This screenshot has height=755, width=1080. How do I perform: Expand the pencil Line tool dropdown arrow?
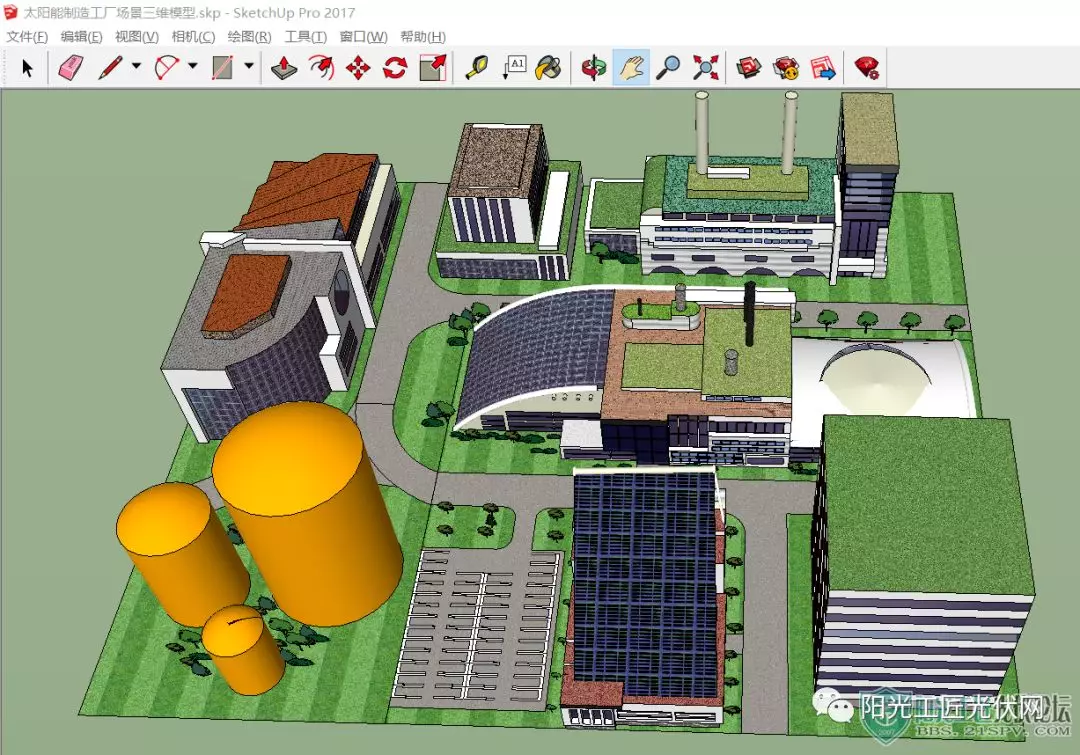136,66
